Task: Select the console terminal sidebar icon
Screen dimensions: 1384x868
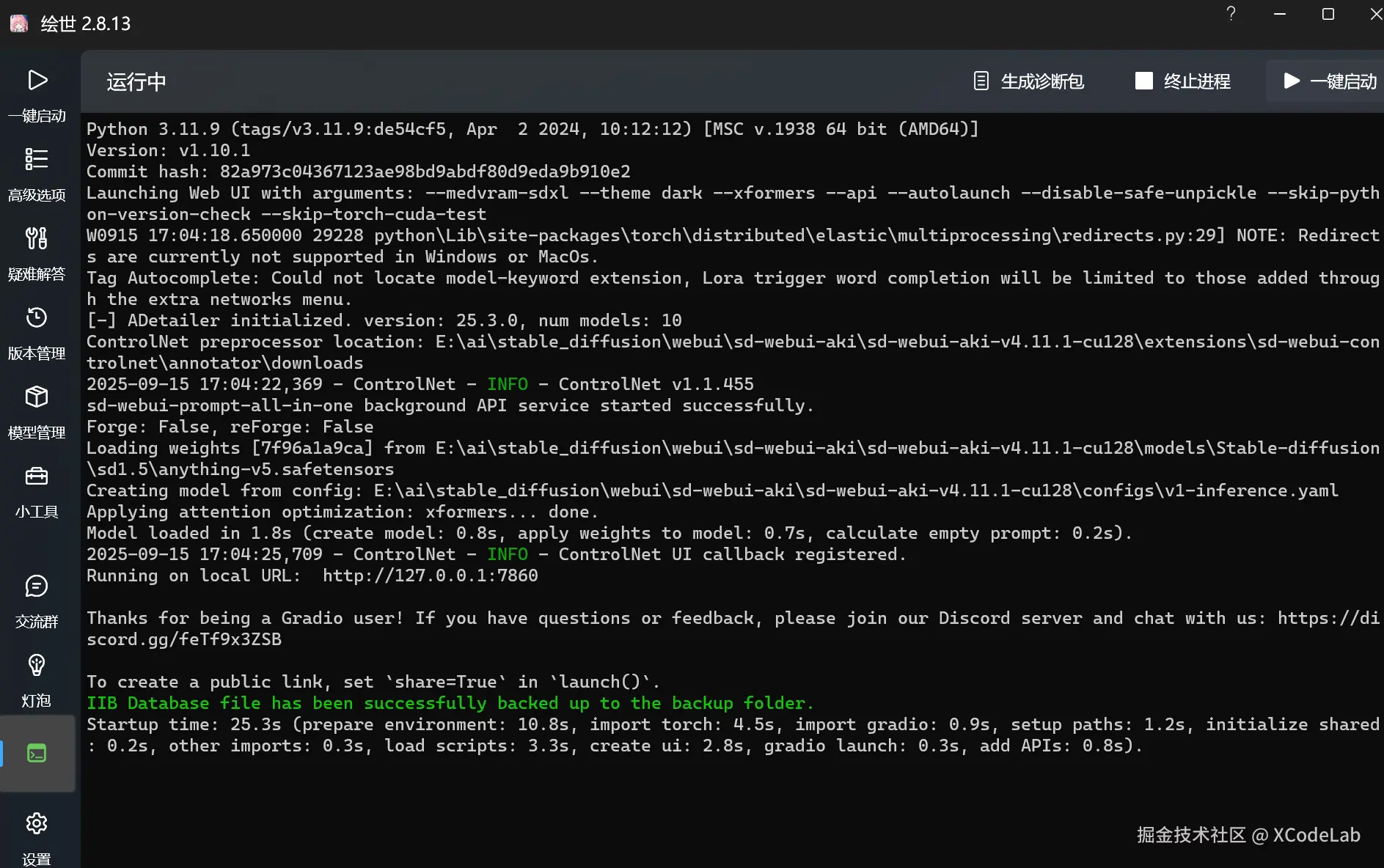Action: (37, 753)
